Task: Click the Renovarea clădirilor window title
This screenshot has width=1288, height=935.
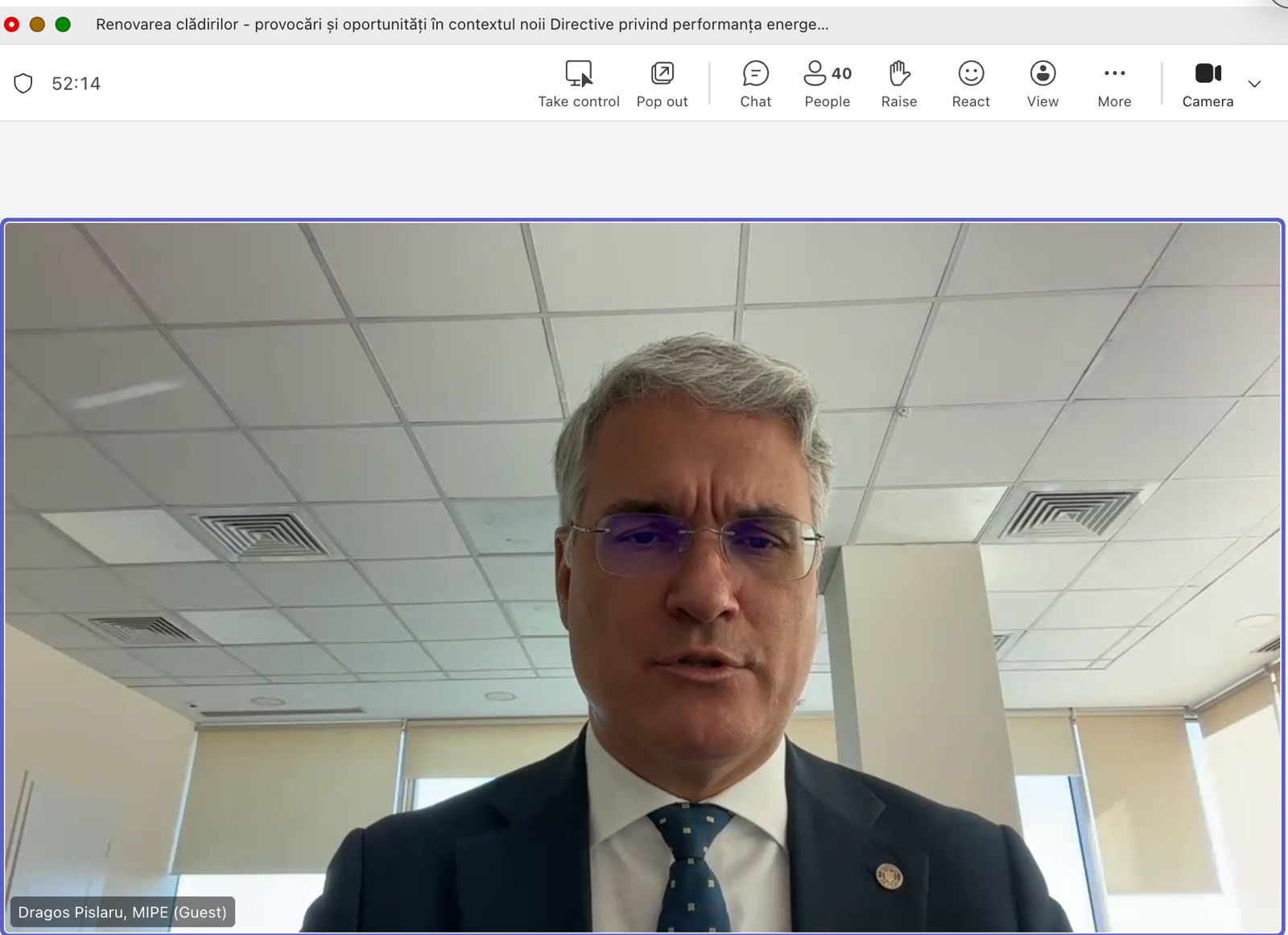Action: coord(462,25)
